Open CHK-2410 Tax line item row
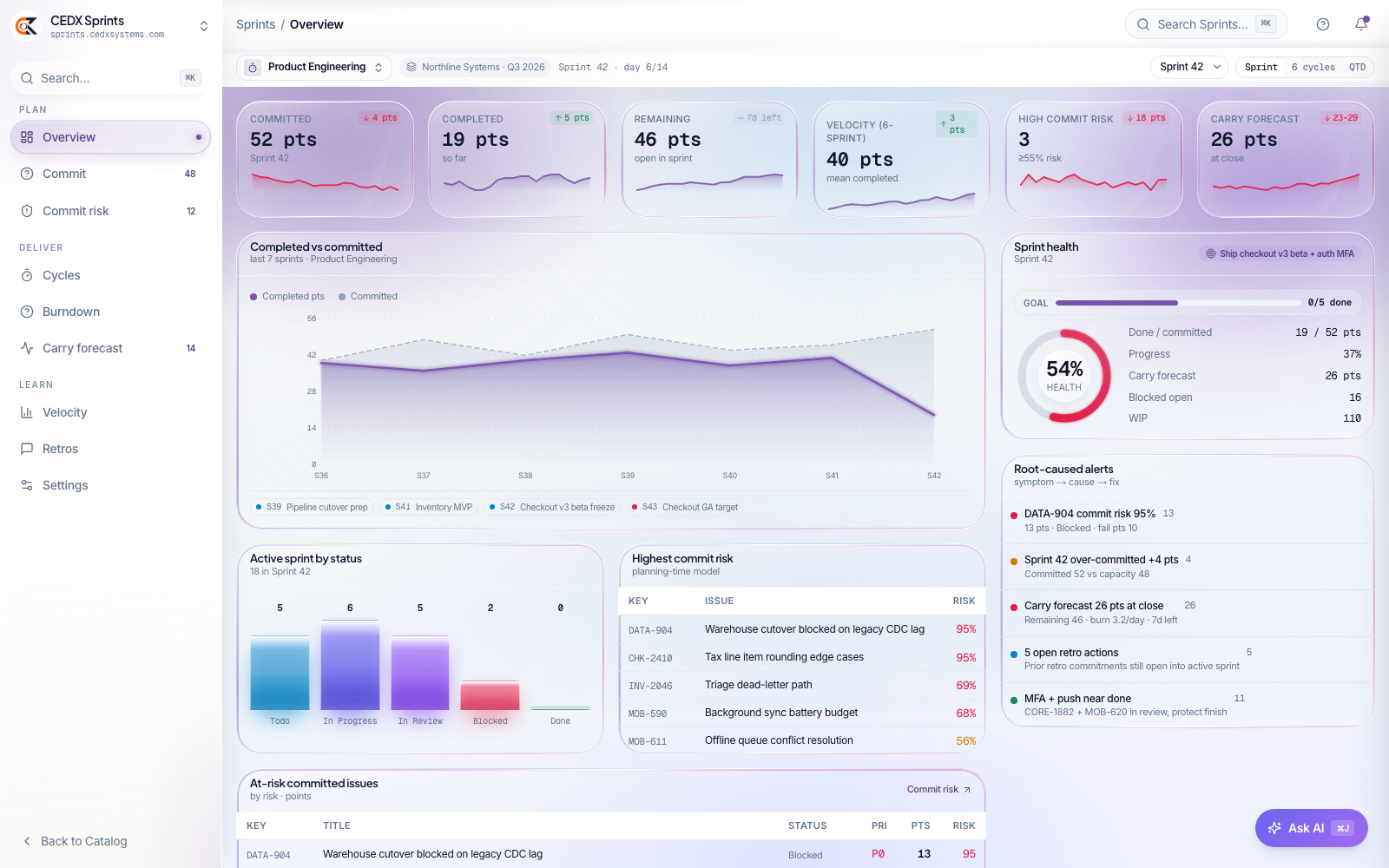Image resolution: width=1389 pixels, height=868 pixels. pyautogui.click(x=802, y=657)
